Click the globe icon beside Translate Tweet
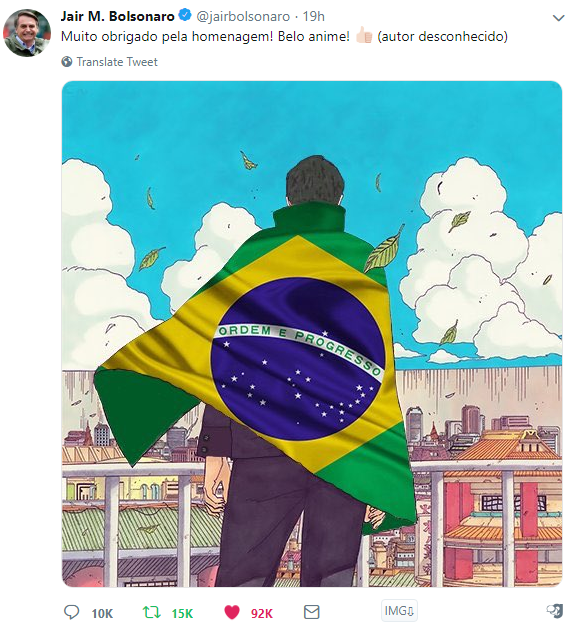571x628 pixels. click(67, 62)
